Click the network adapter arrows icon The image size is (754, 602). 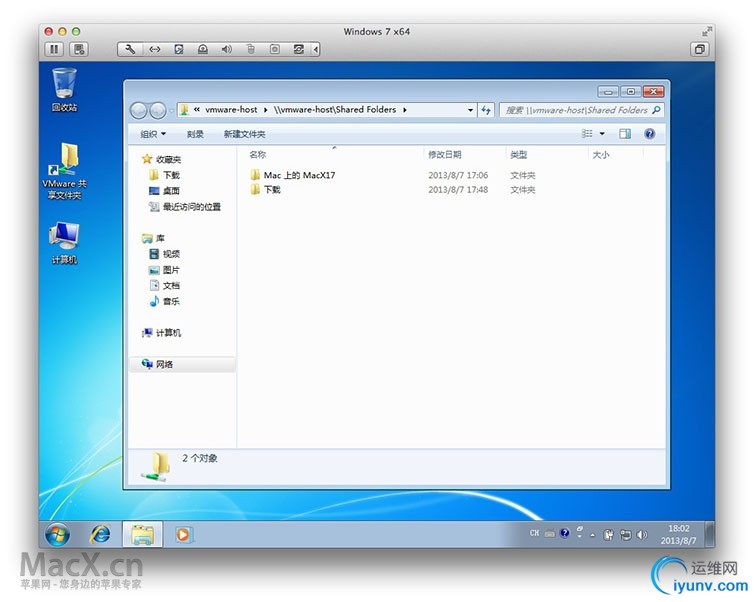(x=154, y=49)
